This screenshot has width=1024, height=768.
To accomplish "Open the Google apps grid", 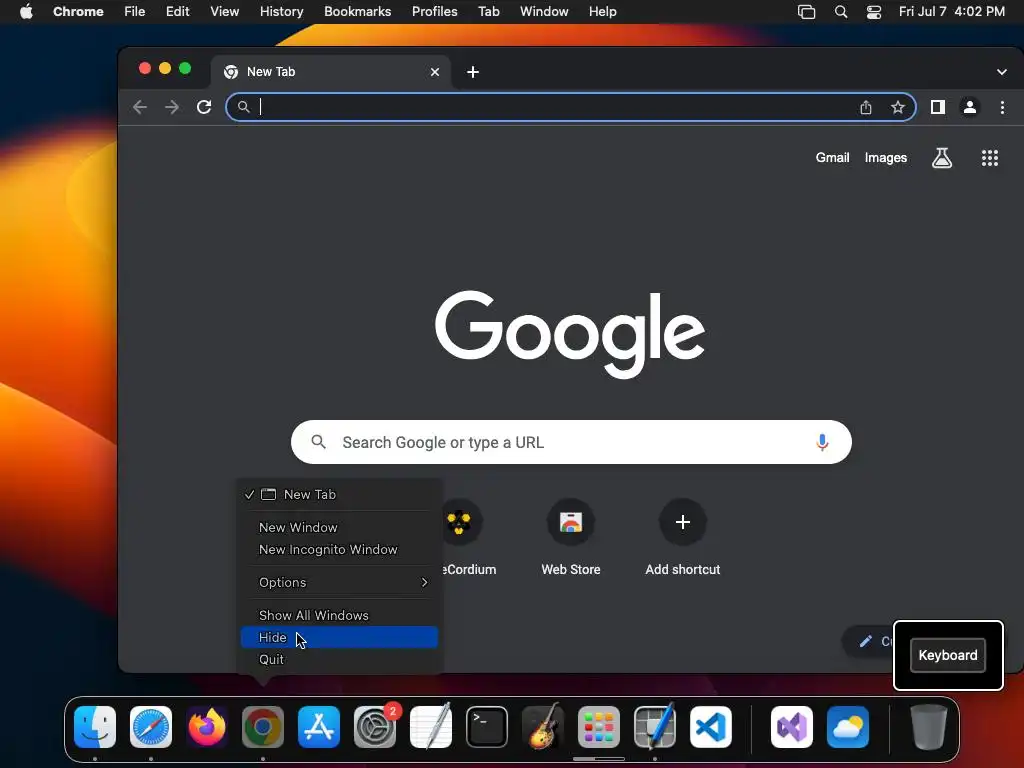I will pyautogui.click(x=989, y=157).
